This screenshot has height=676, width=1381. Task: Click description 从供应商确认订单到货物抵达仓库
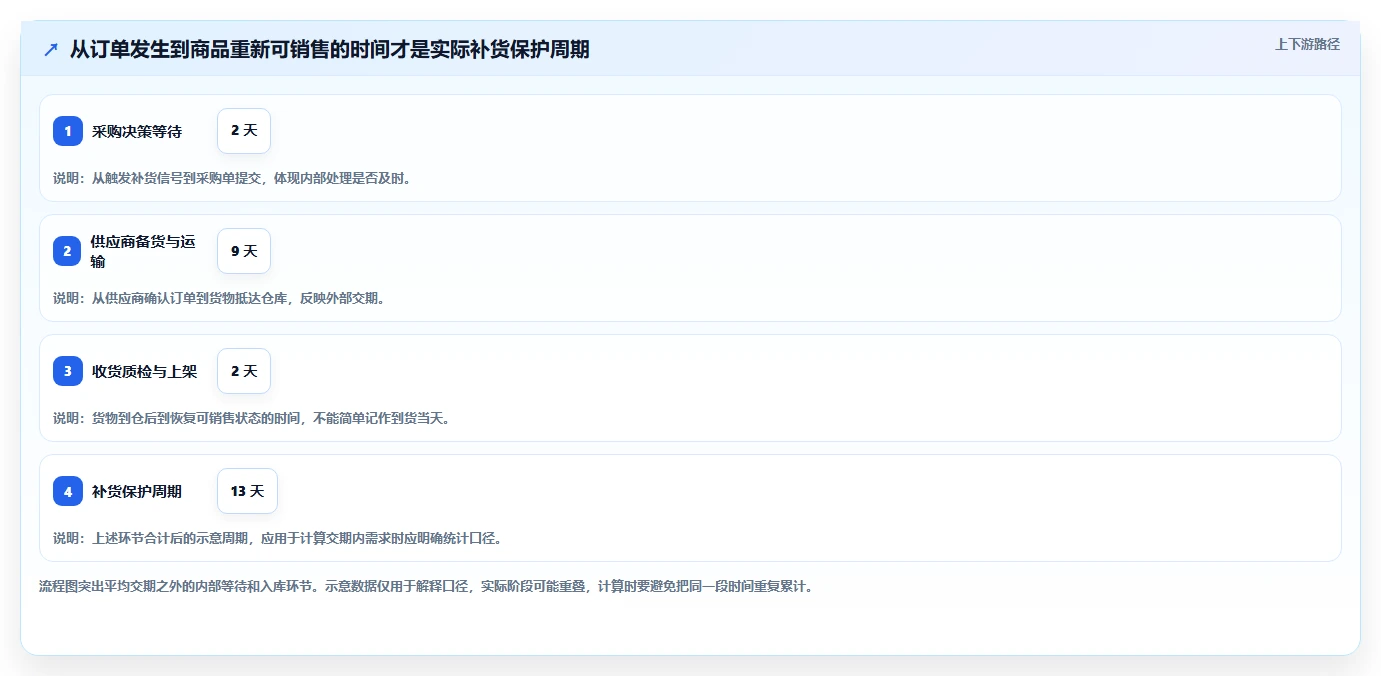219,298
